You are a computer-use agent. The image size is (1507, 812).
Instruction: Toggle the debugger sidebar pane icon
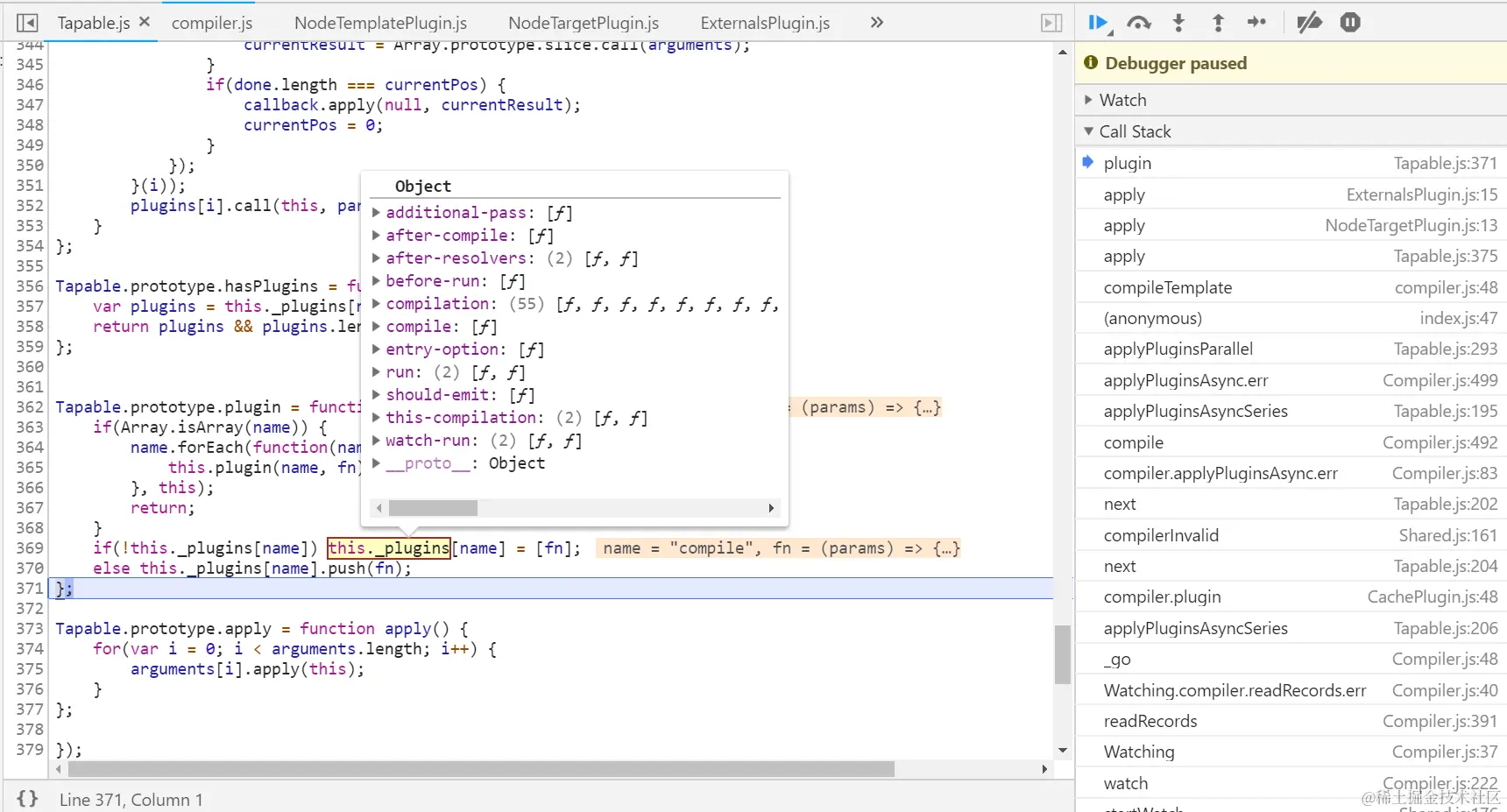pyautogui.click(x=1051, y=23)
